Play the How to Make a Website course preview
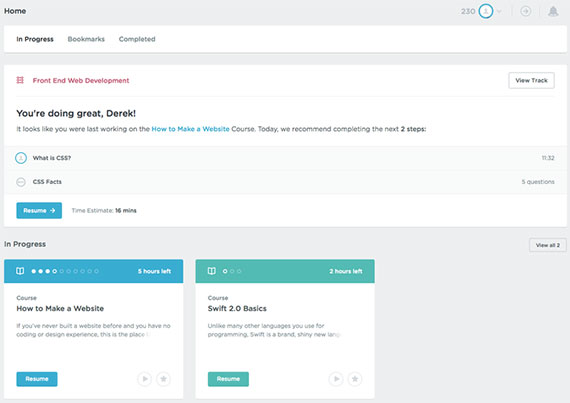 [x=145, y=379]
